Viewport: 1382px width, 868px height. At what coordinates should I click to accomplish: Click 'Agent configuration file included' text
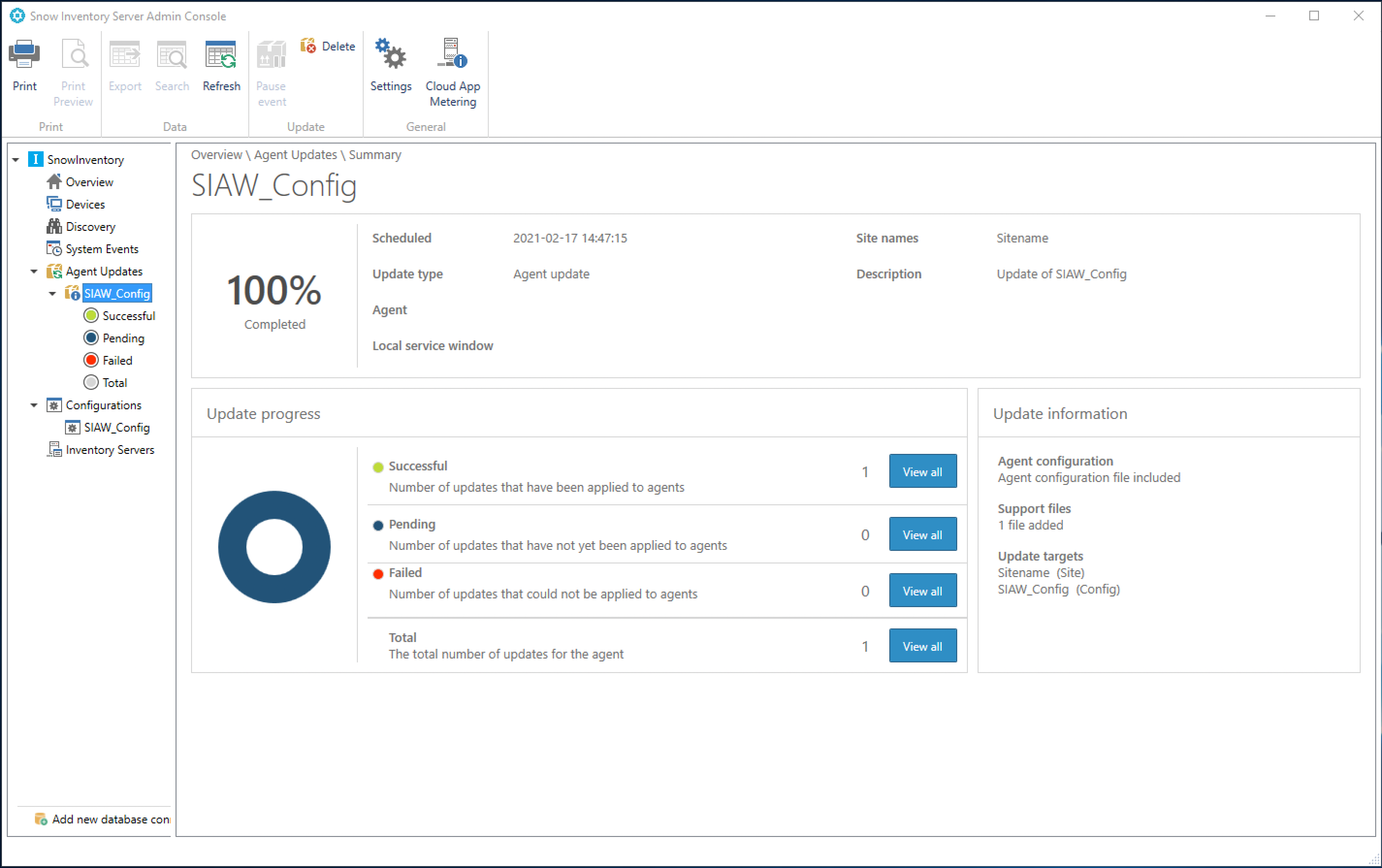[x=1089, y=478]
